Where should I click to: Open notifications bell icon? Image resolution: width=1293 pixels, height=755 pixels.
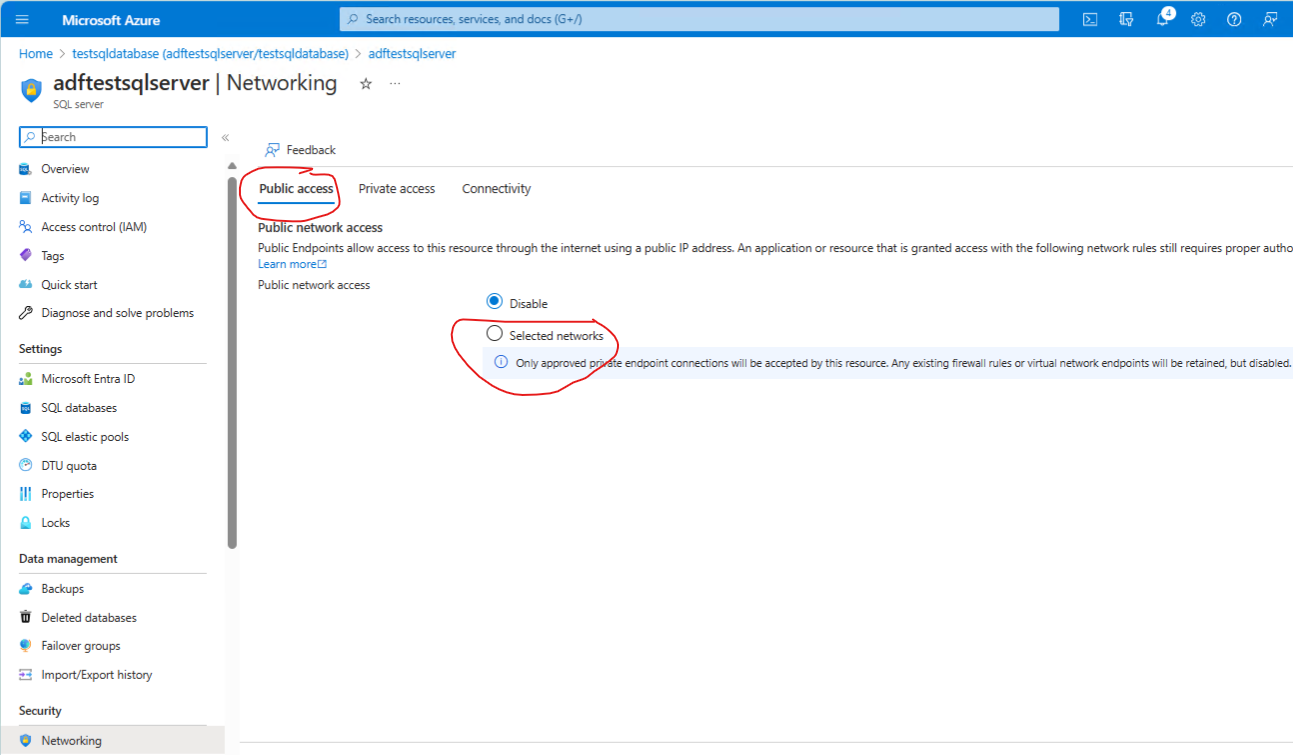pyautogui.click(x=1162, y=19)
